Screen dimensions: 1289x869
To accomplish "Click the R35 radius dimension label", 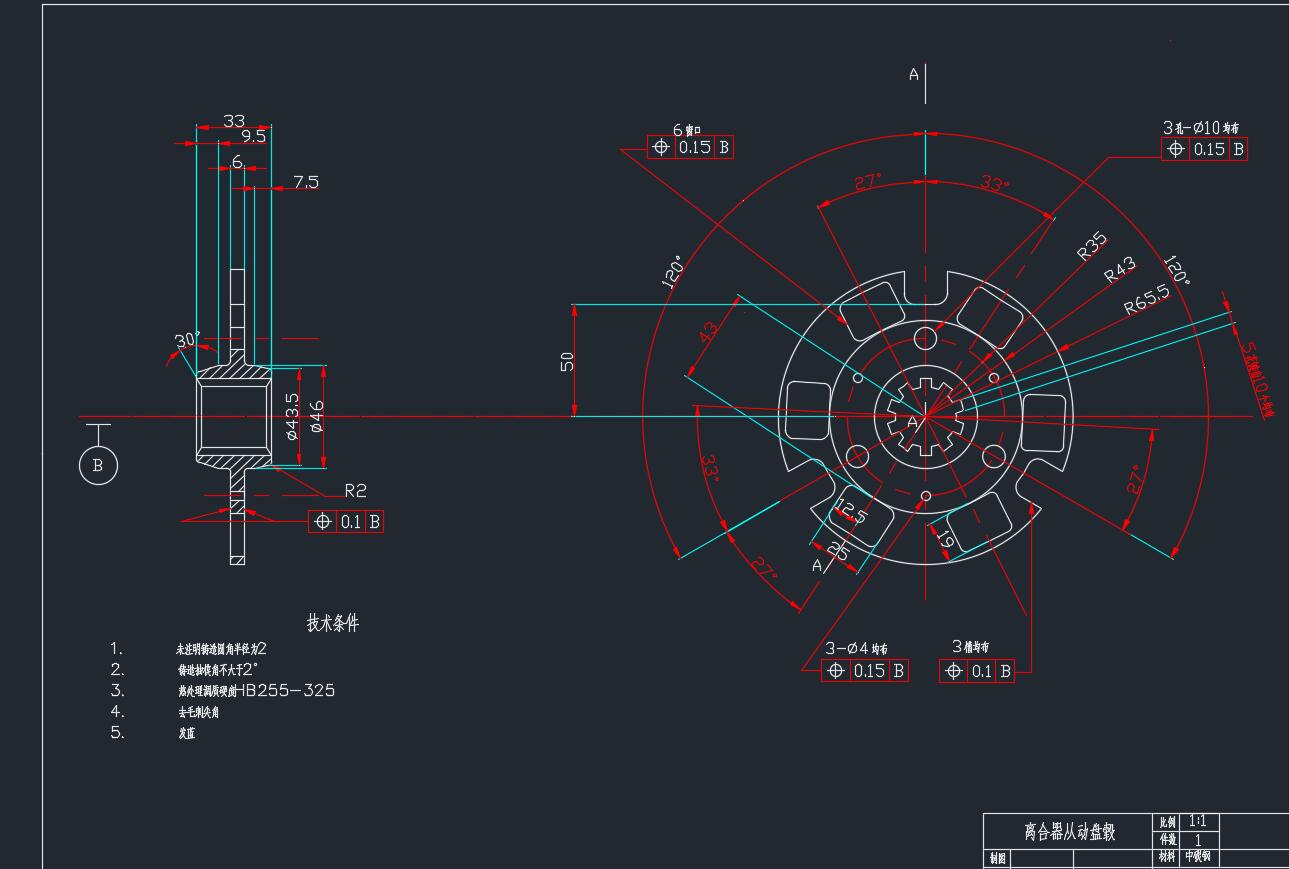I will 1092,246.
